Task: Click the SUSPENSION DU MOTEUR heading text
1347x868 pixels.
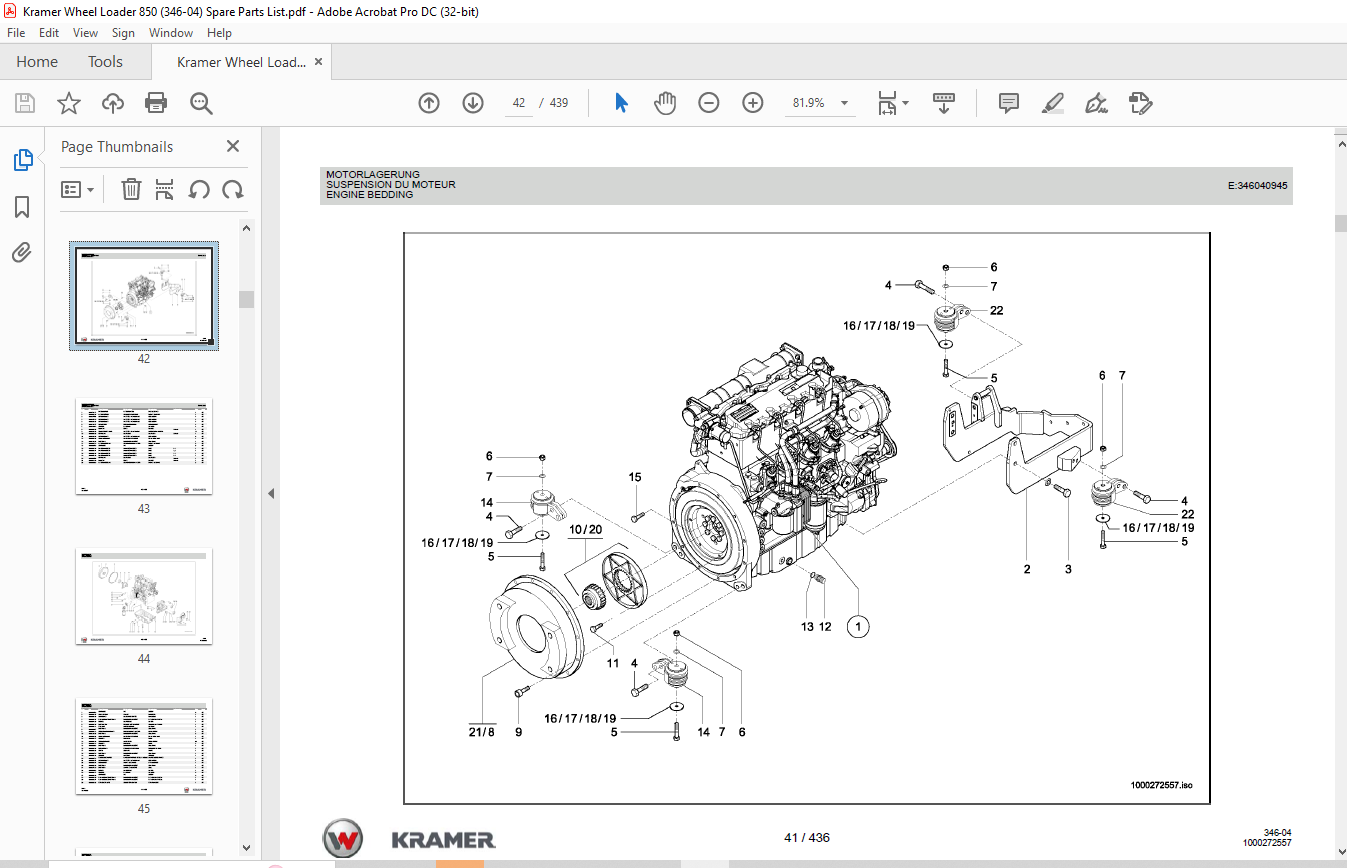Action: click(391, 185)
